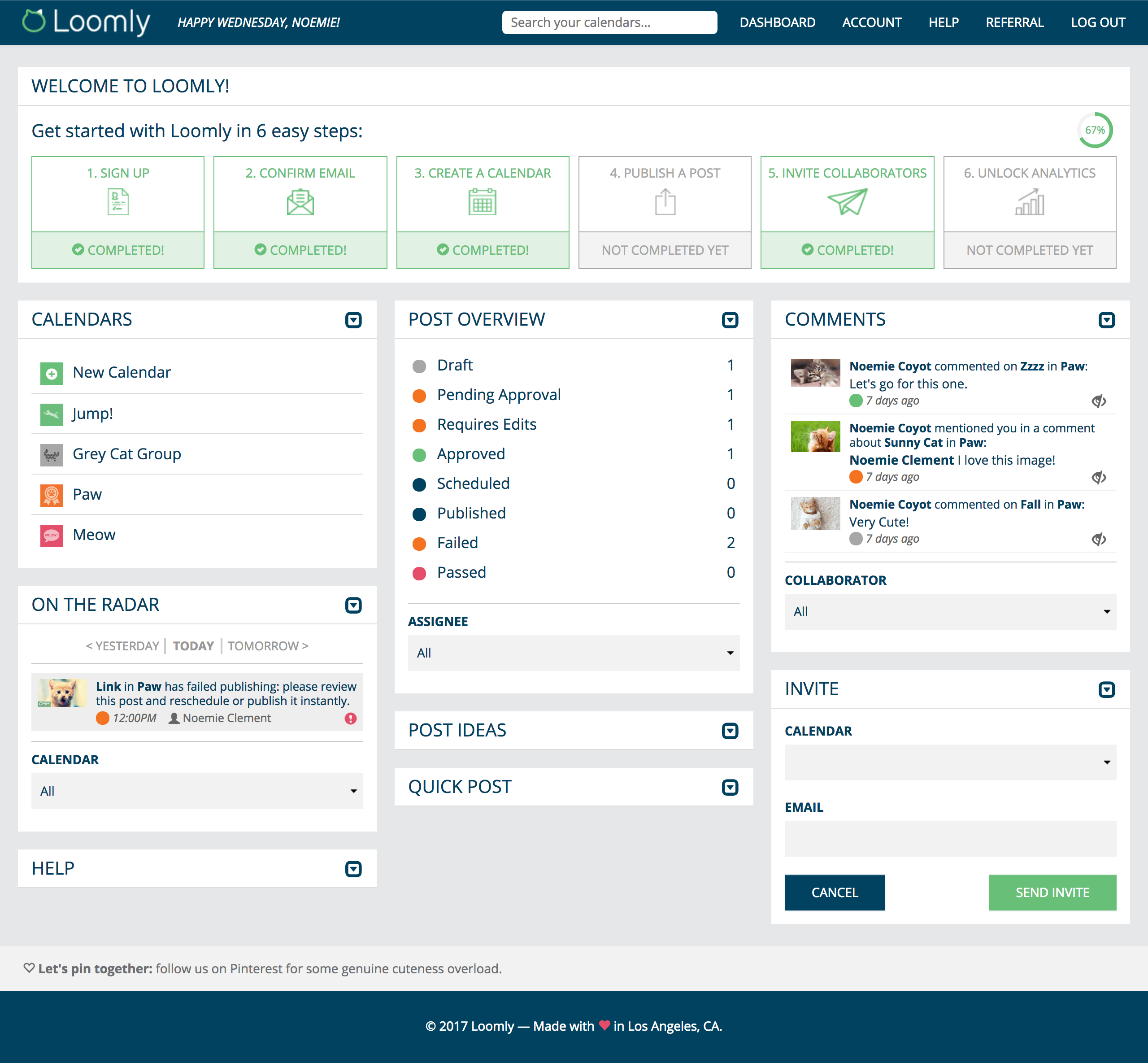
Task: Click the Send Invite button
Action: (1052, 892)
